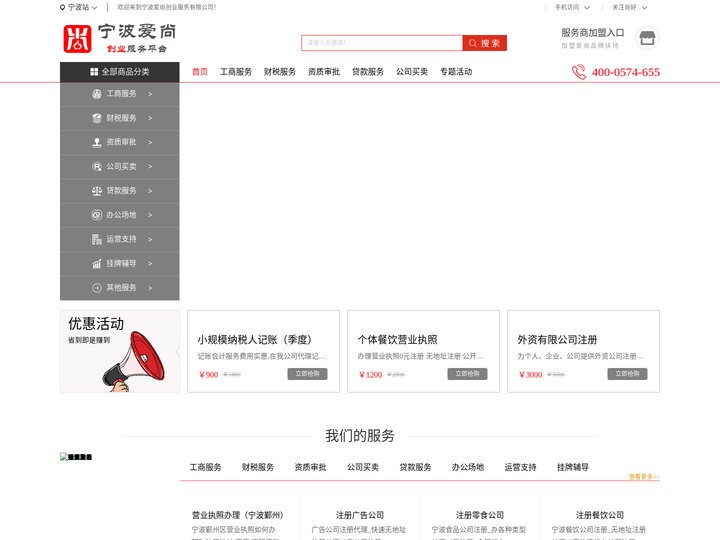Open 营业执照办理（宁波鄞州） service
This screenshot has height=540, width=720.
coord(237,515)
